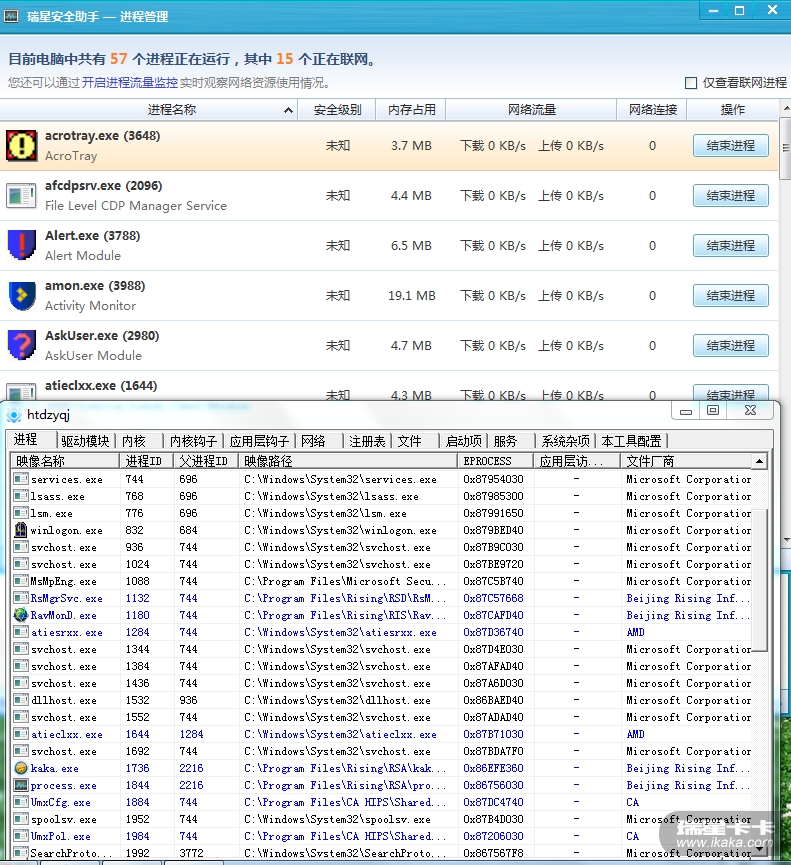Click the AskUser.exe question mark icon

click(x=21, y=346)
